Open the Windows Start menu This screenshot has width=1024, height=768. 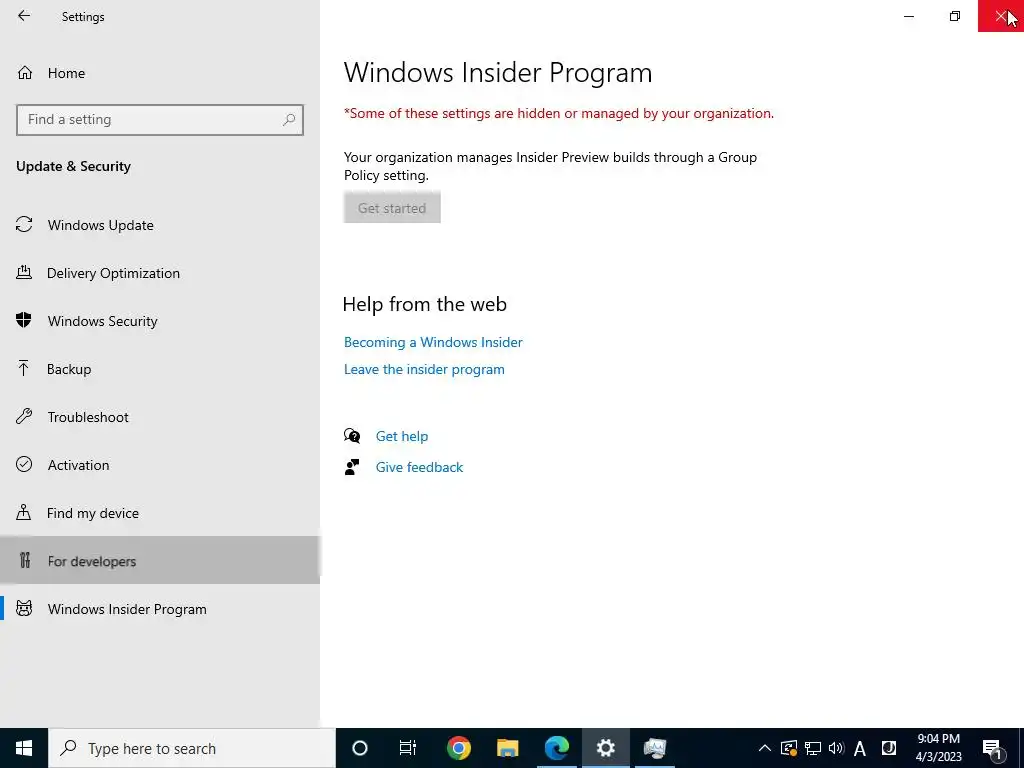[x=24, y=748]
